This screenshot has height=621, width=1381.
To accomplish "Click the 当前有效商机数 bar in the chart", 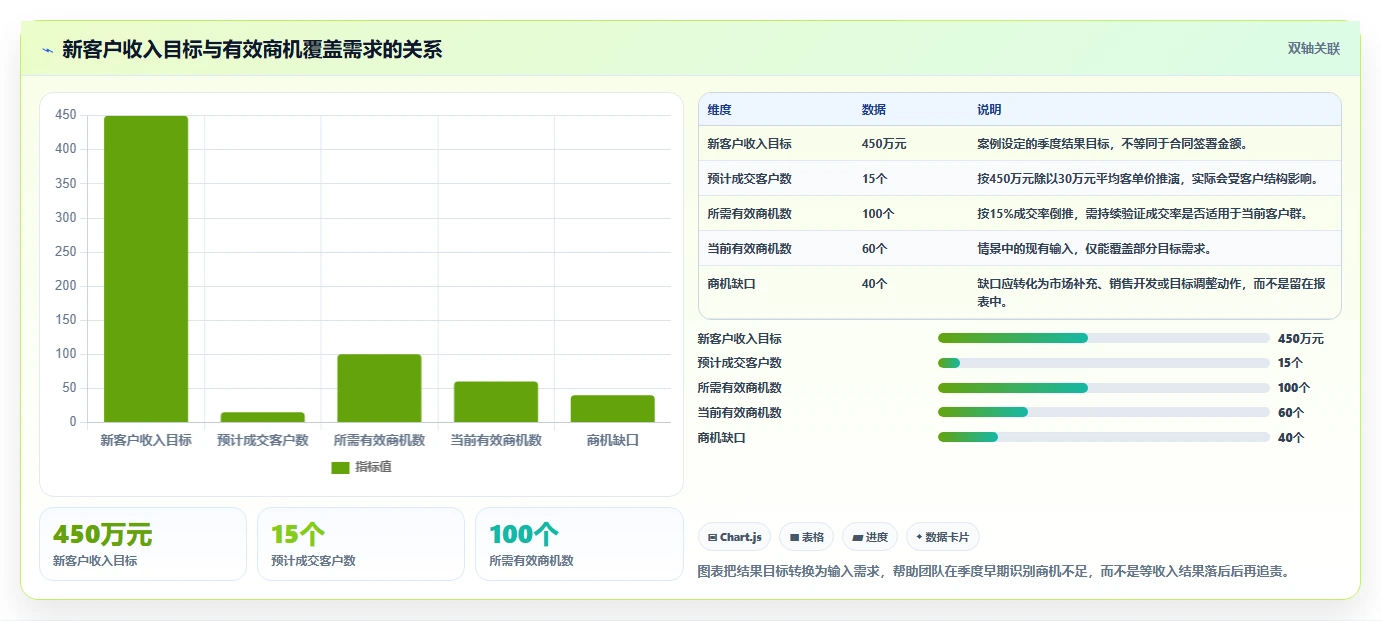I will tap(496, 402).
